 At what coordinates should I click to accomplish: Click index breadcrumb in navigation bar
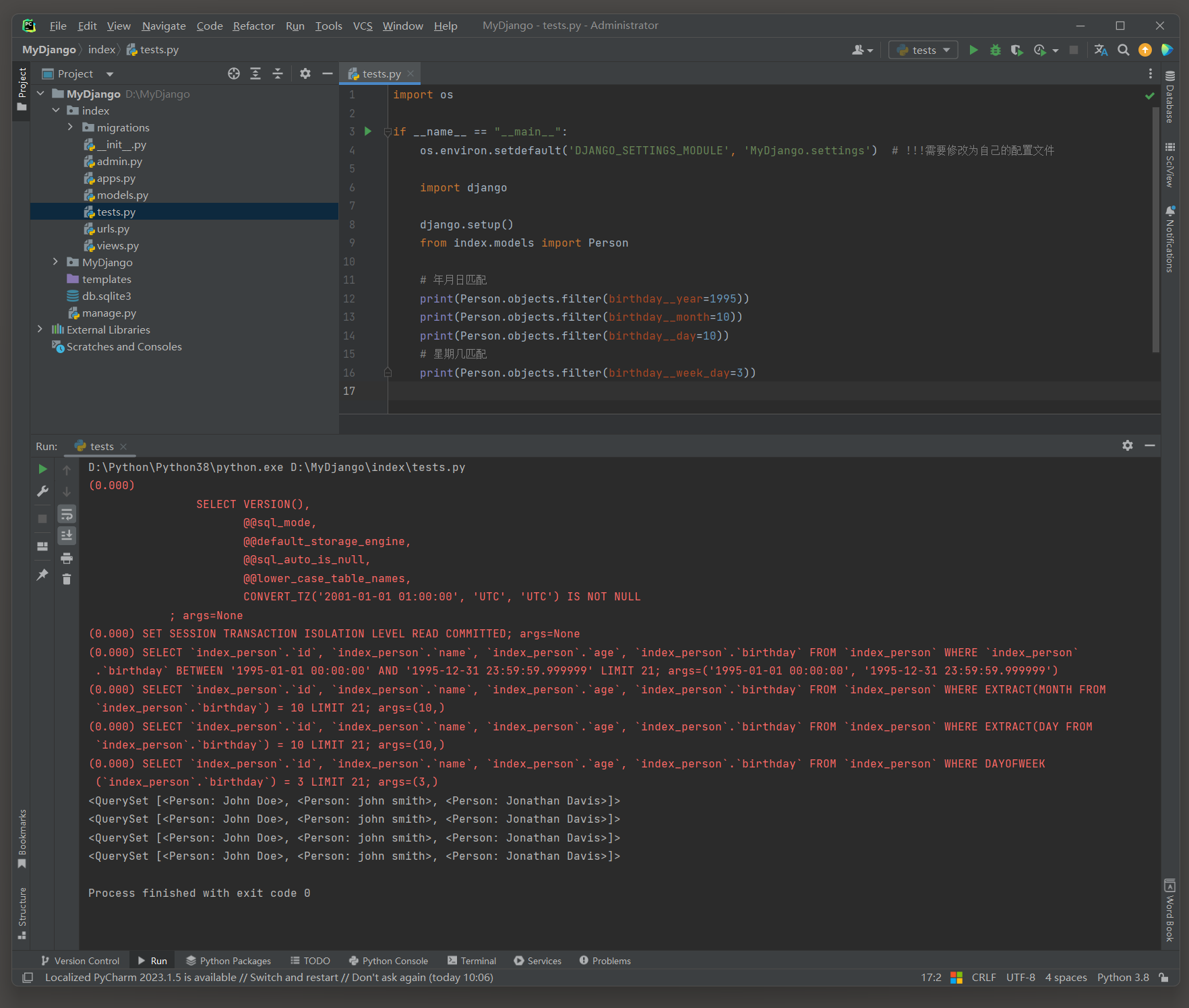tap(102, 50)
